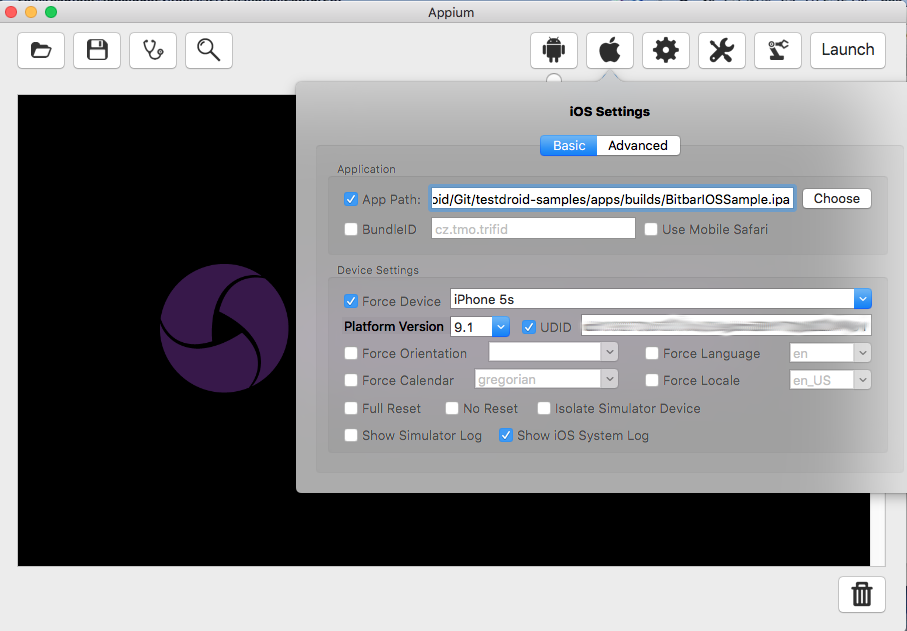The height and width of the screenshot is (631, 907).
Task: Click the Launch button
Action: pos(848,51)
